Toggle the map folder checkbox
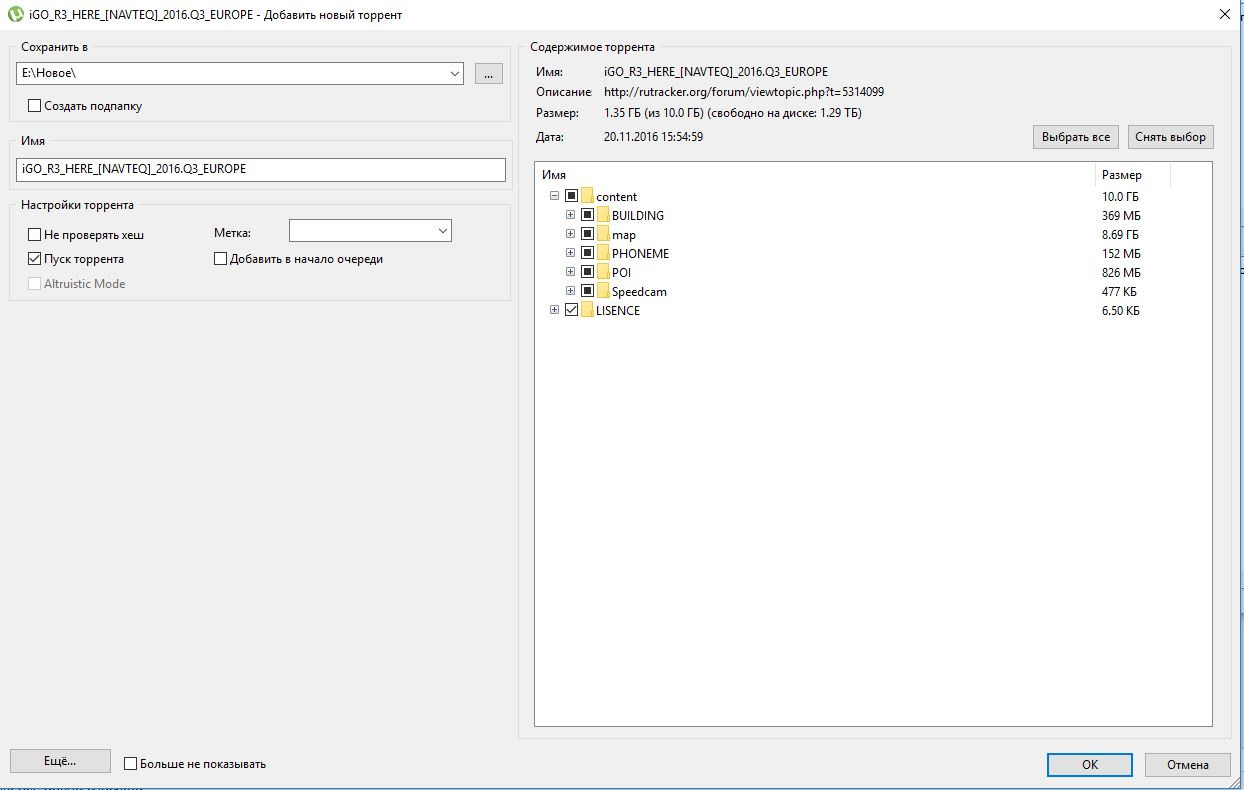 click(588, 234)
